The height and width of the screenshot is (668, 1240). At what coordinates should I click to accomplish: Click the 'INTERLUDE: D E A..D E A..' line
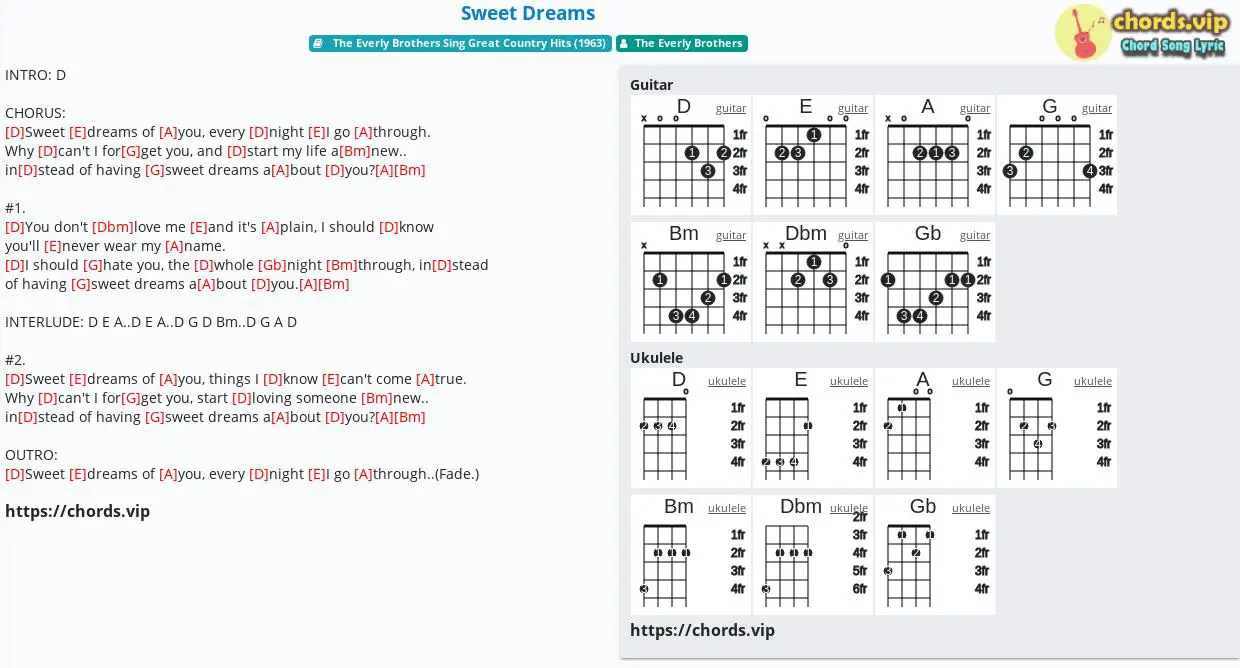(x=151, y=322)
